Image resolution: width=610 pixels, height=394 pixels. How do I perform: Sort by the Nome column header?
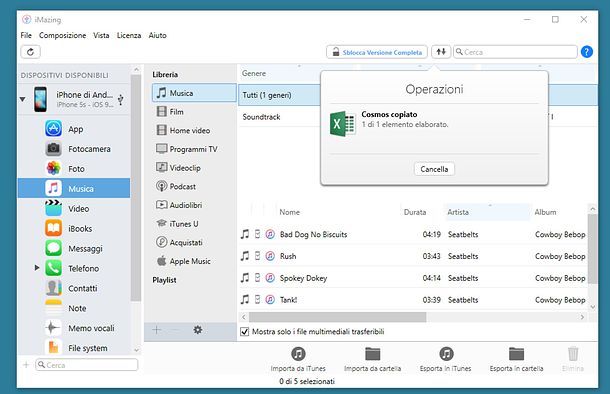289,212
